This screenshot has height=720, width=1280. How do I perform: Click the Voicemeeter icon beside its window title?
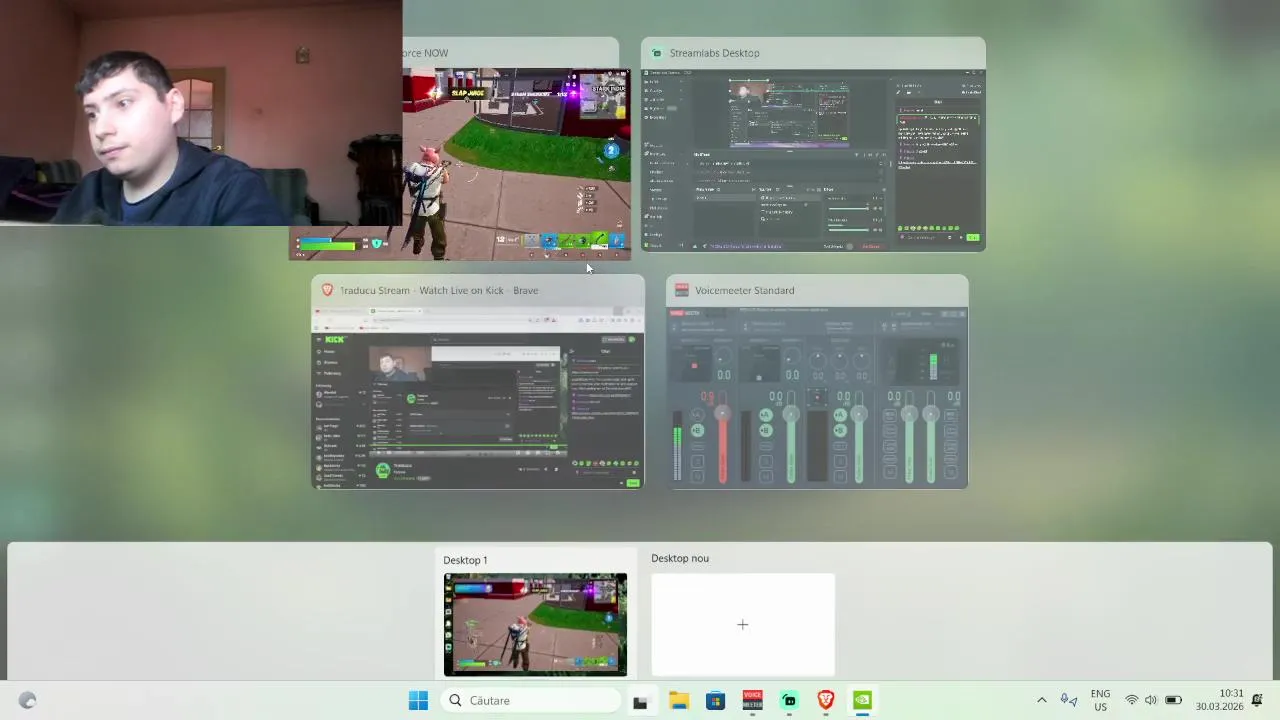coord(682,290)
